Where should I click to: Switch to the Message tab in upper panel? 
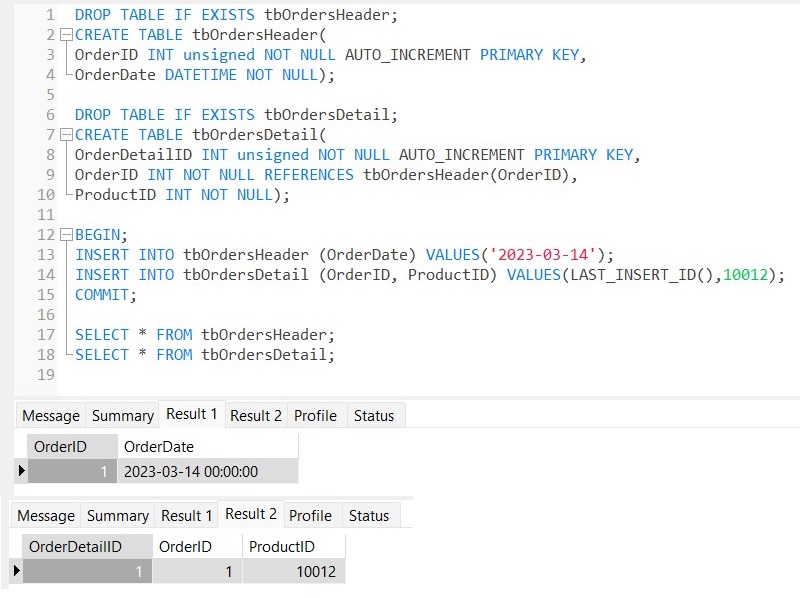coord(51,415)
